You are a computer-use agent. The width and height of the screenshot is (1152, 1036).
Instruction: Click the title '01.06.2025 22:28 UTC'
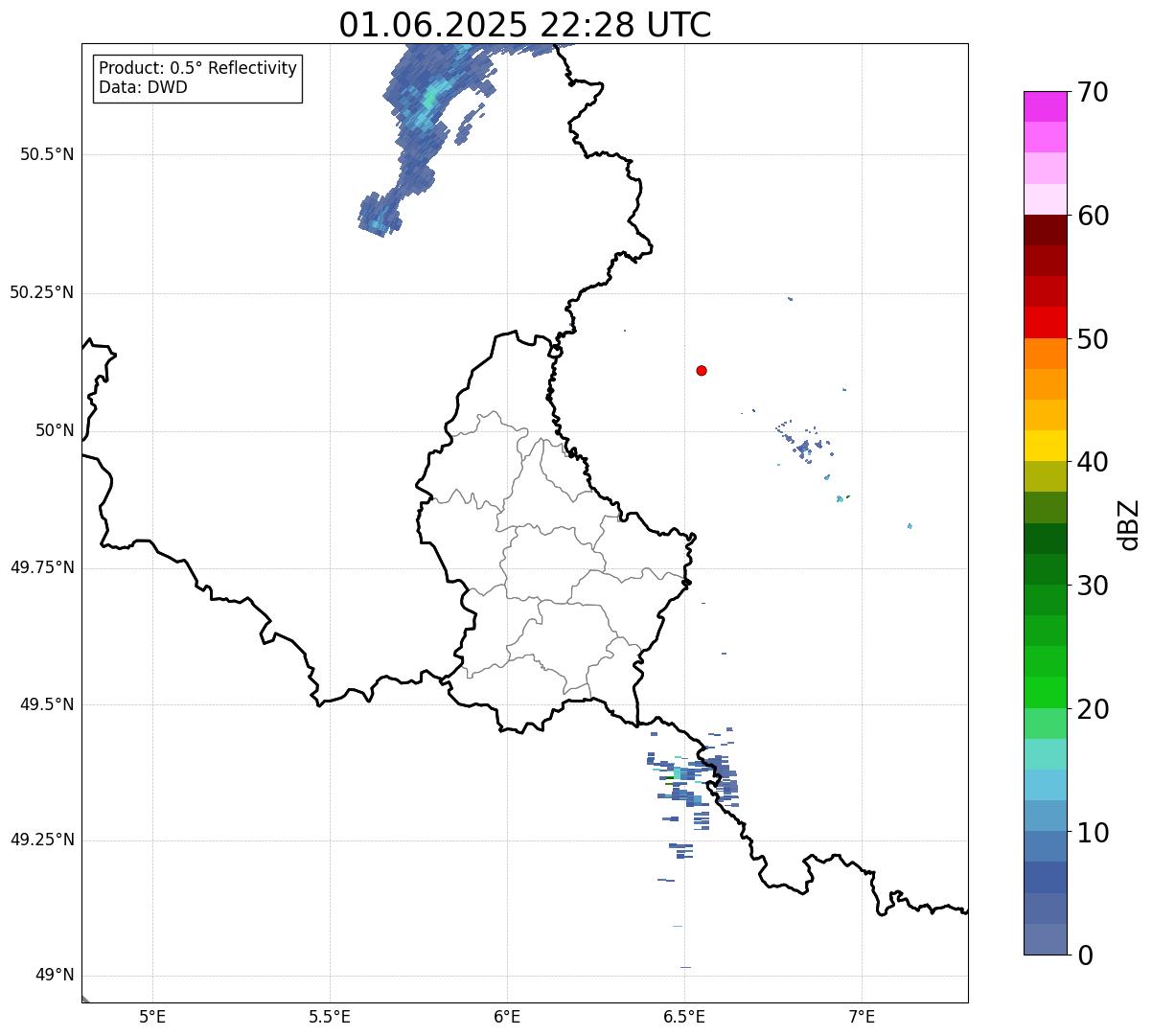(525, 25)
